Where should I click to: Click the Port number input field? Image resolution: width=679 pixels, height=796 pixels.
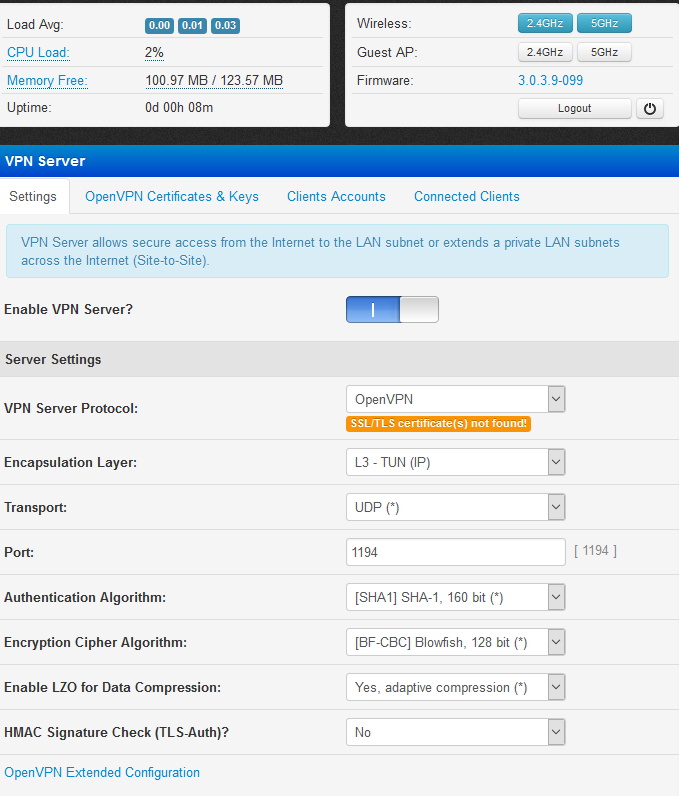point(455,552)
